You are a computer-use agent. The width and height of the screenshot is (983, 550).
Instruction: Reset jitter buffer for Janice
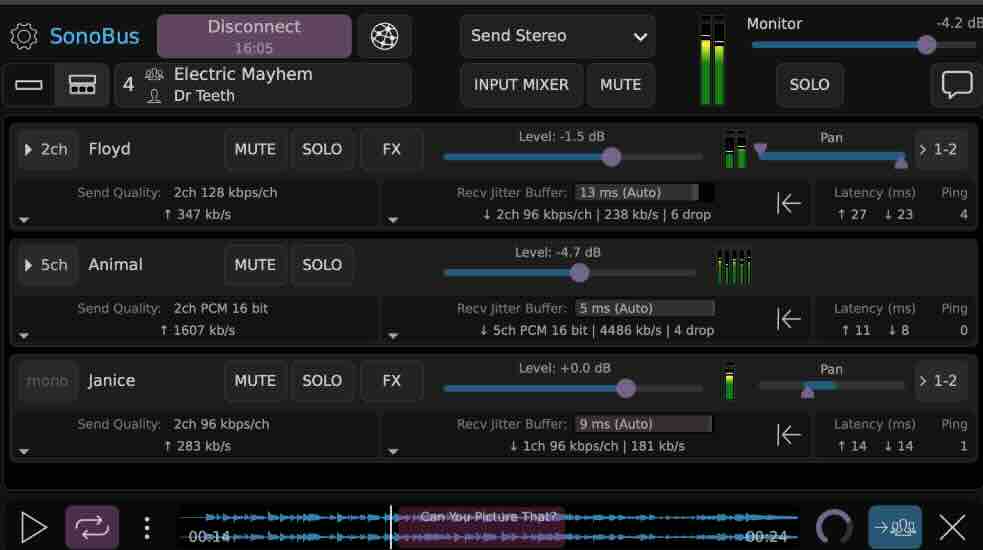[788, 435]
